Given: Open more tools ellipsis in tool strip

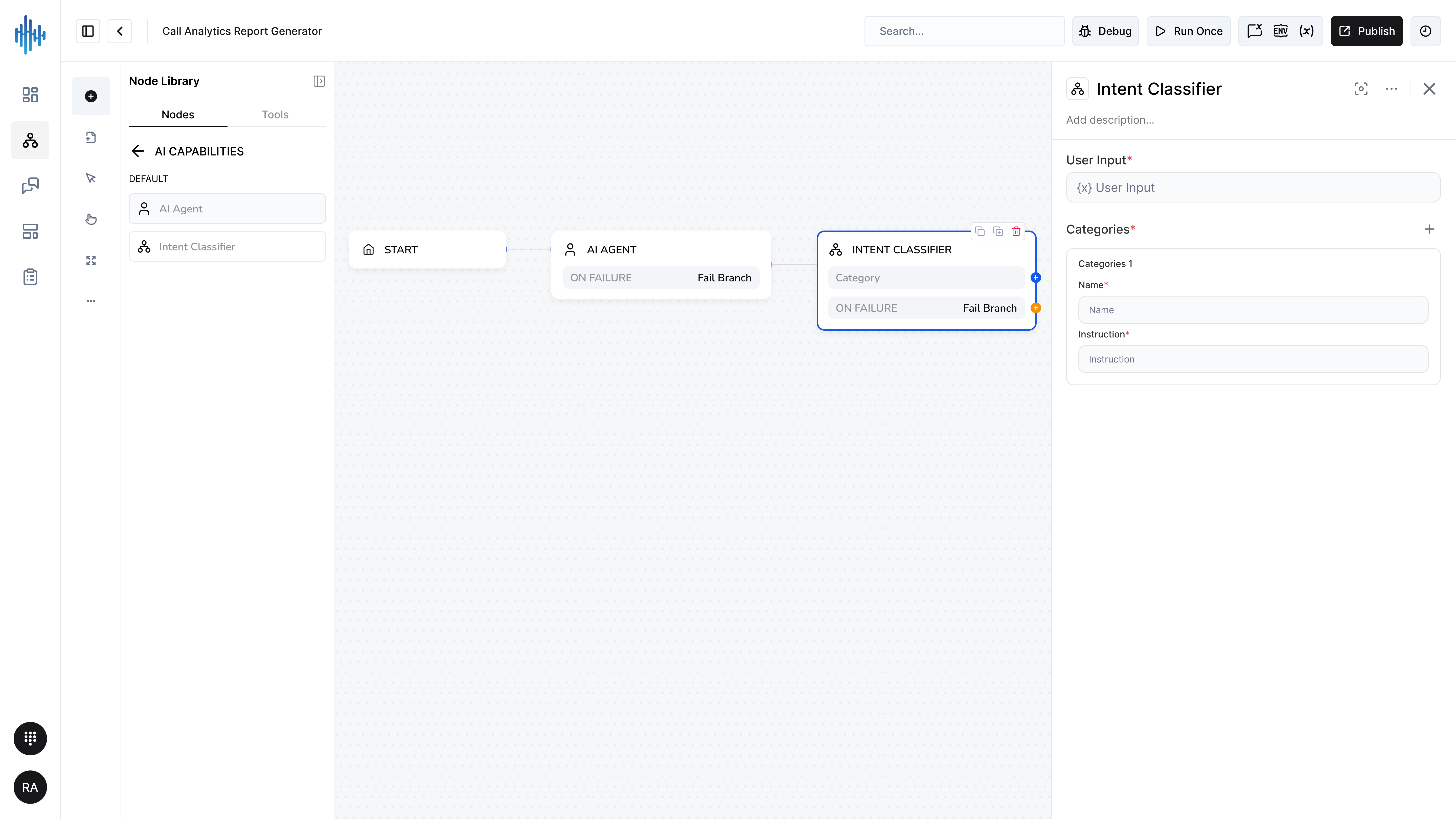Looking at the screenshot, I should tap(91, 301).
